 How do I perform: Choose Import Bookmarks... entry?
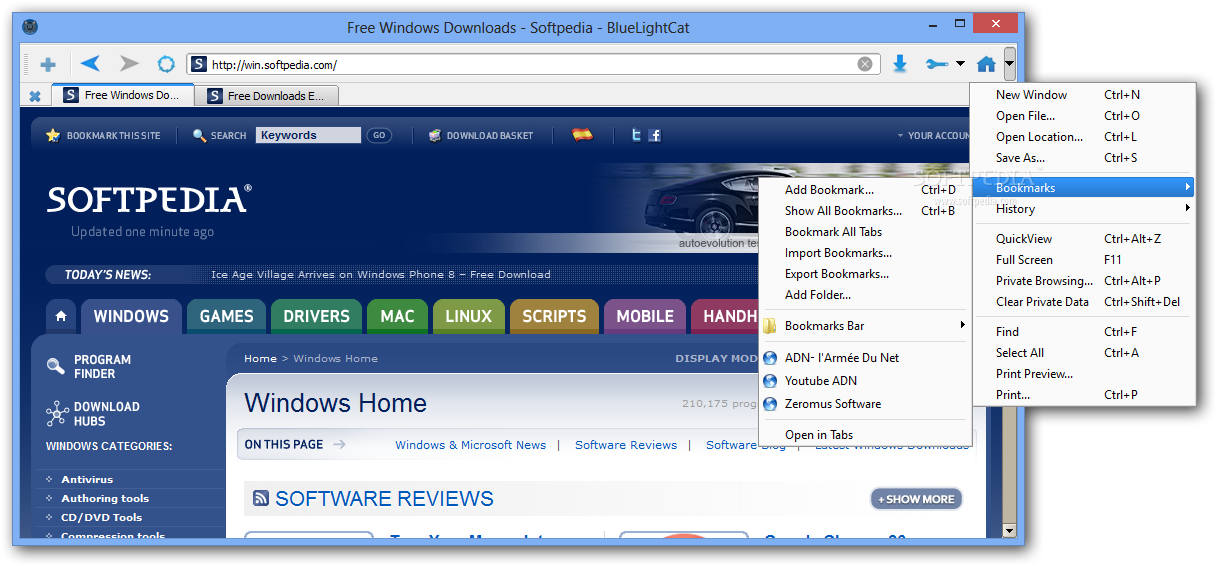(865, 253)
